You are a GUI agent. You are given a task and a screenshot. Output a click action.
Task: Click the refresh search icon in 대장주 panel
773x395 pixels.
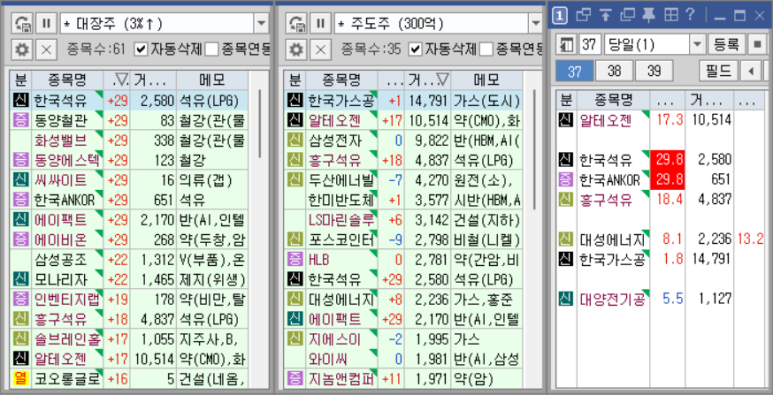(x=22, y=23)
